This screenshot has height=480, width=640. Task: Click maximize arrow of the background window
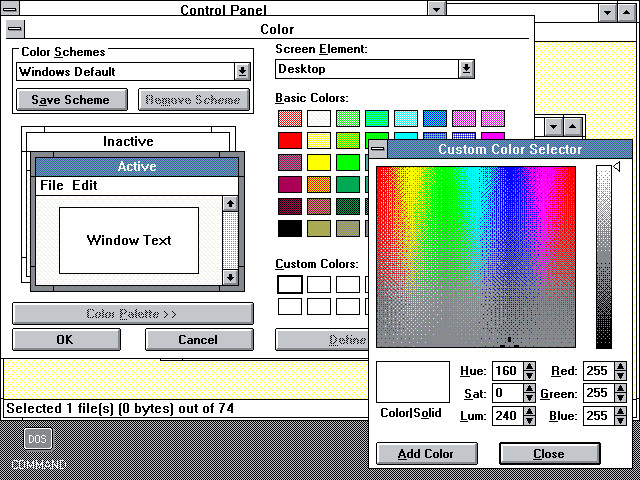(x=627, y=13)
